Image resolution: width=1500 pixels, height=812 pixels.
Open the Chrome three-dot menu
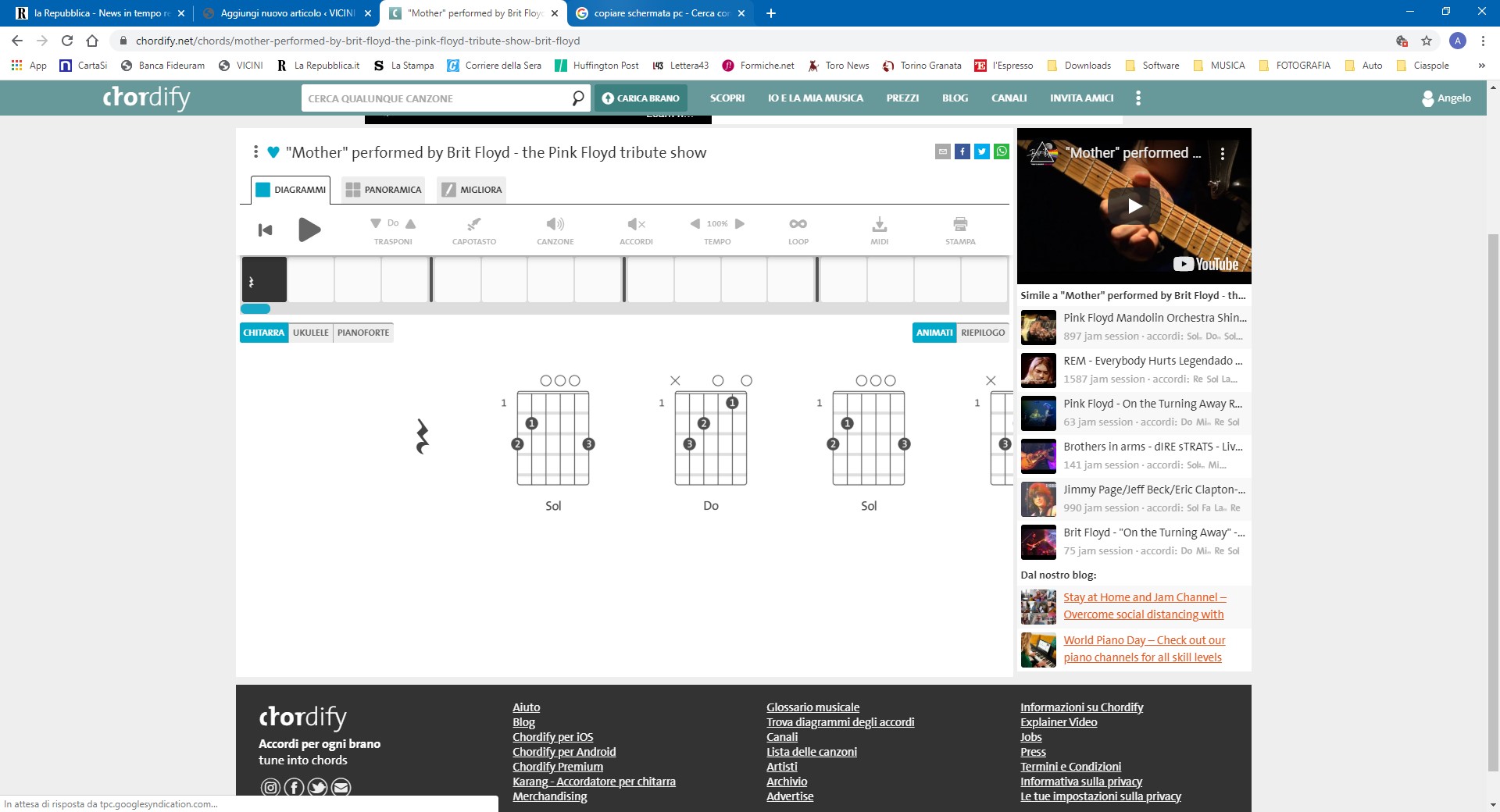[1483, 41]
